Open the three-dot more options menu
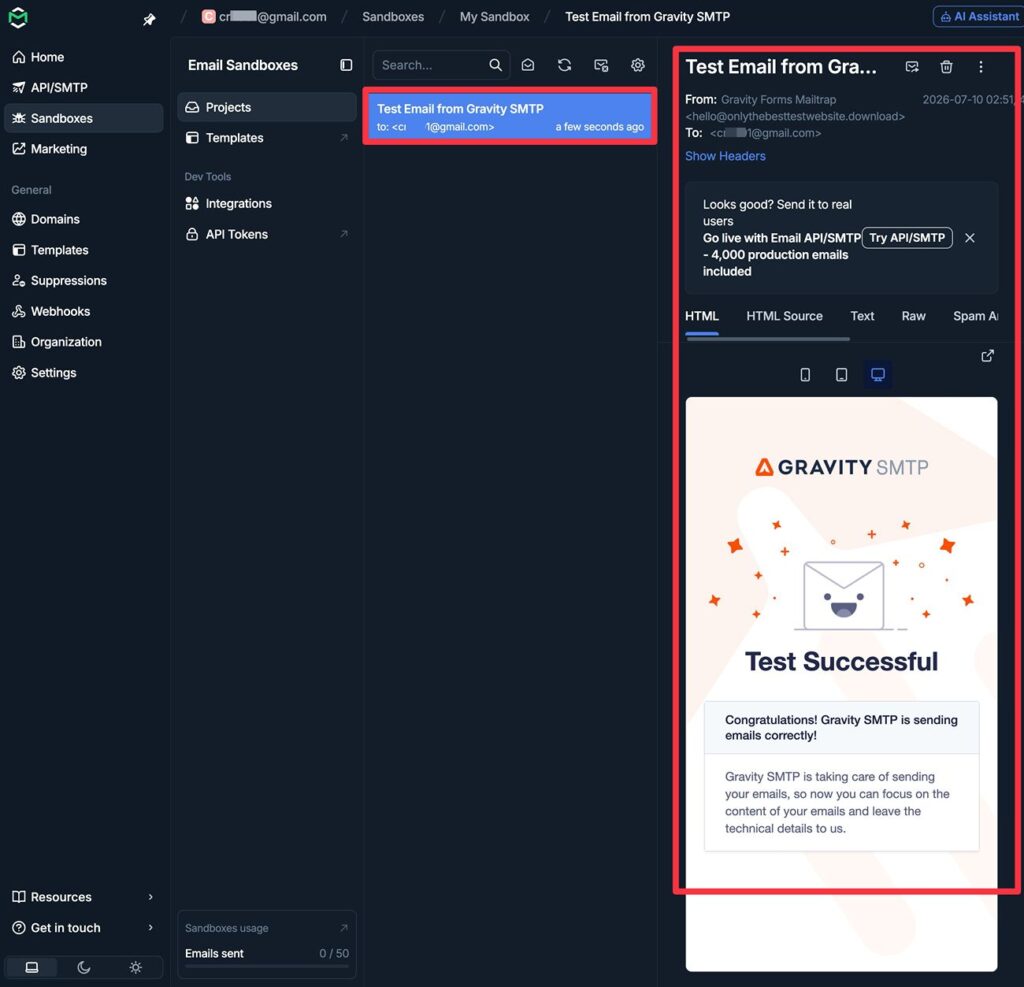1024x987 pixels. (981, 67)
